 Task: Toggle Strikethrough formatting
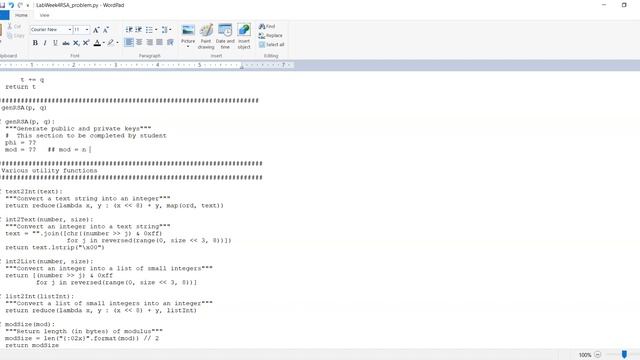(66, 43)
